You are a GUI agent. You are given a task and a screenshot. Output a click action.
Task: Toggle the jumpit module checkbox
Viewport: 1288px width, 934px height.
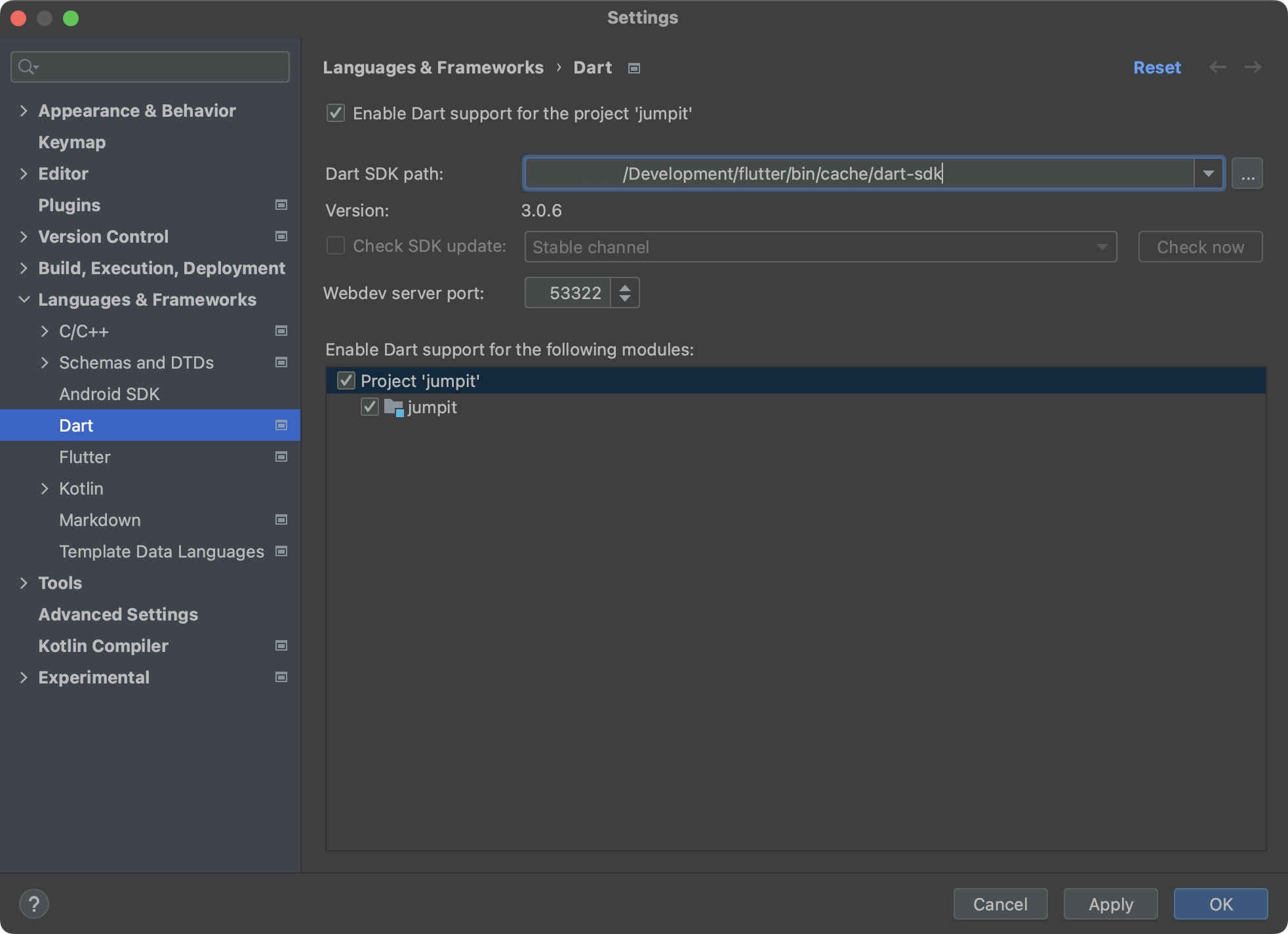pos(370,407)
